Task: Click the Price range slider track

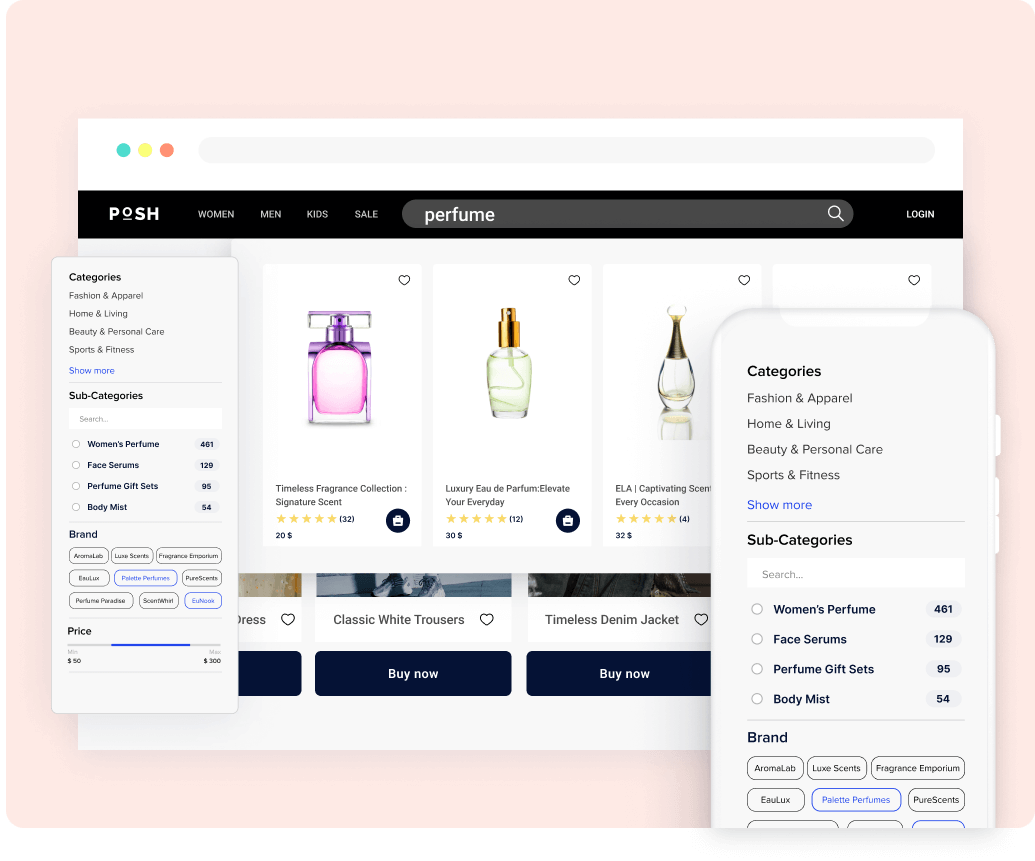Action: tap(150, 645)
